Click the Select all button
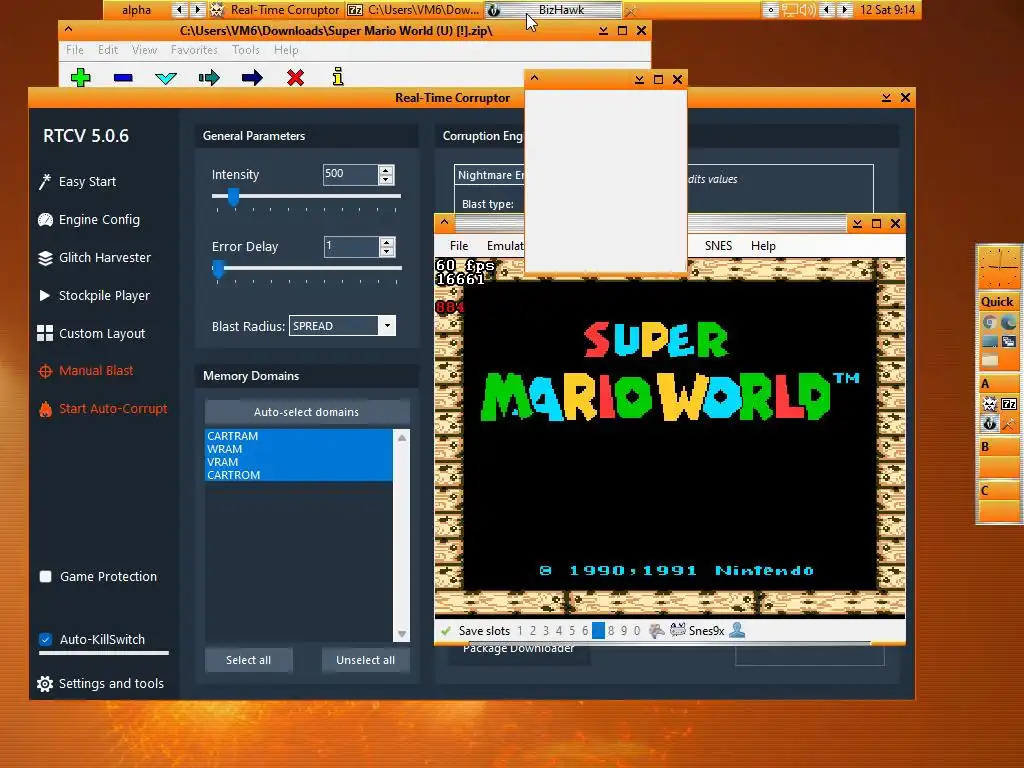This screenshot has height=768, width=1024. tap(248, 660)
